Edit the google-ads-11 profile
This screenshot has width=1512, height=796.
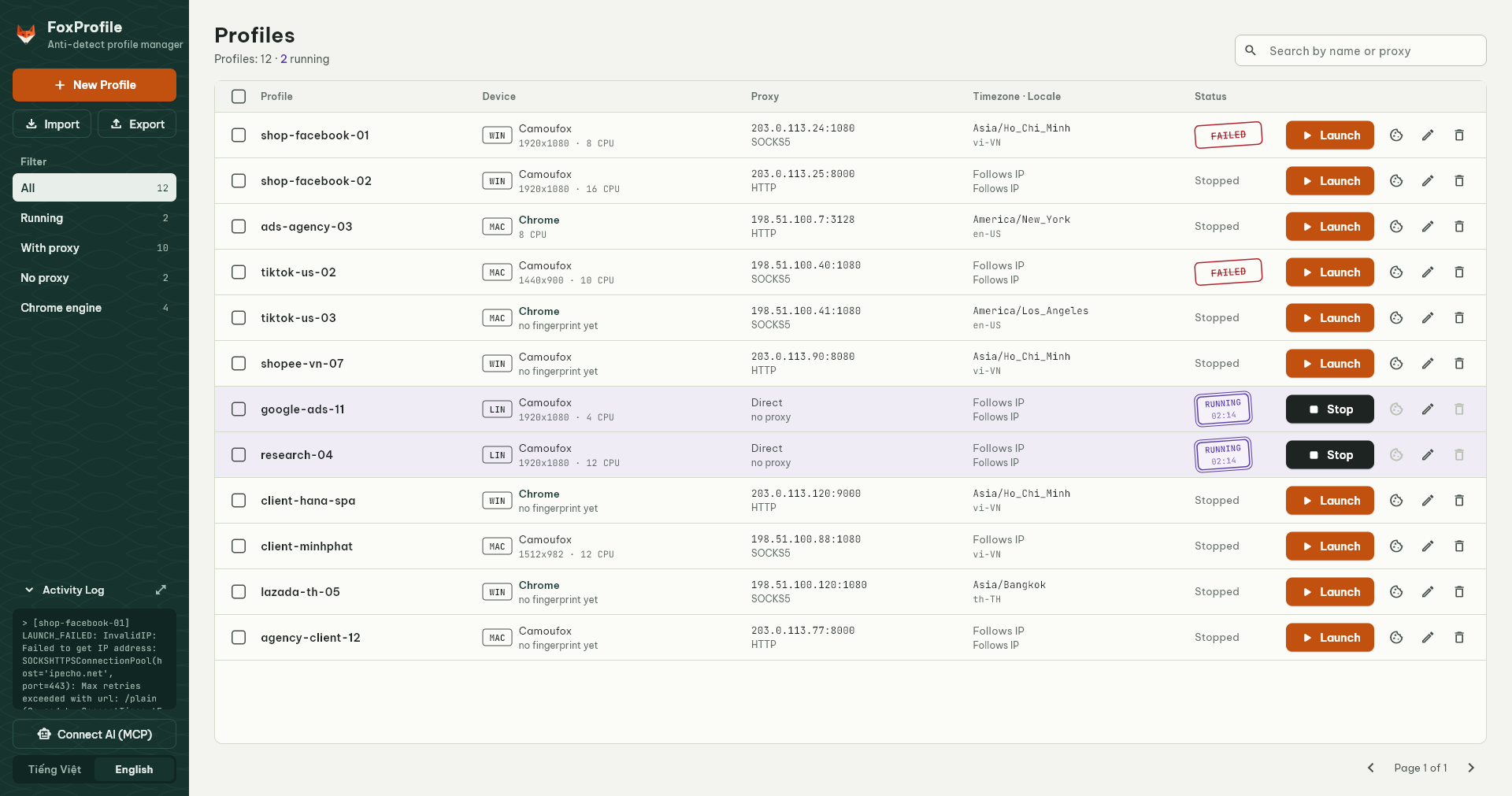[1428, 409]
